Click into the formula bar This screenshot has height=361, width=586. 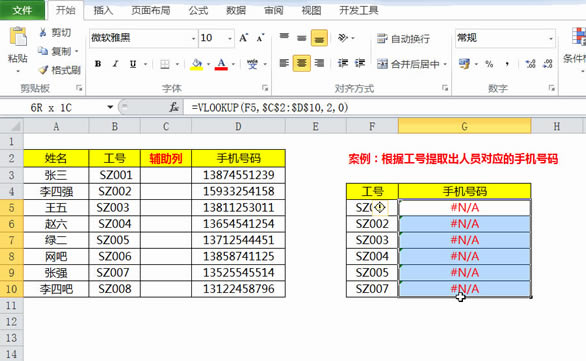click(385, 108)
